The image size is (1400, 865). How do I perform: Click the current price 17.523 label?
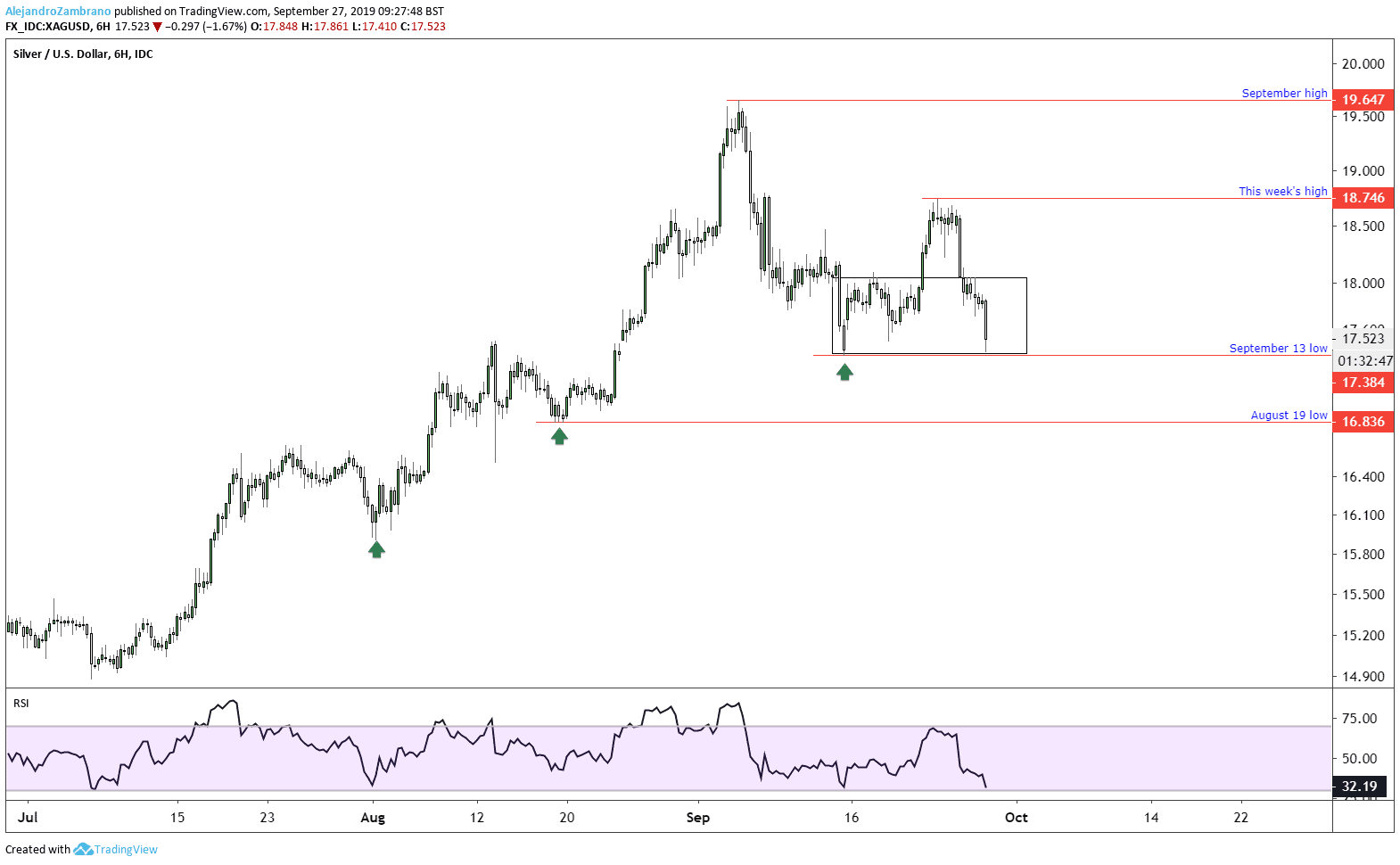(x=1363, y=339)
